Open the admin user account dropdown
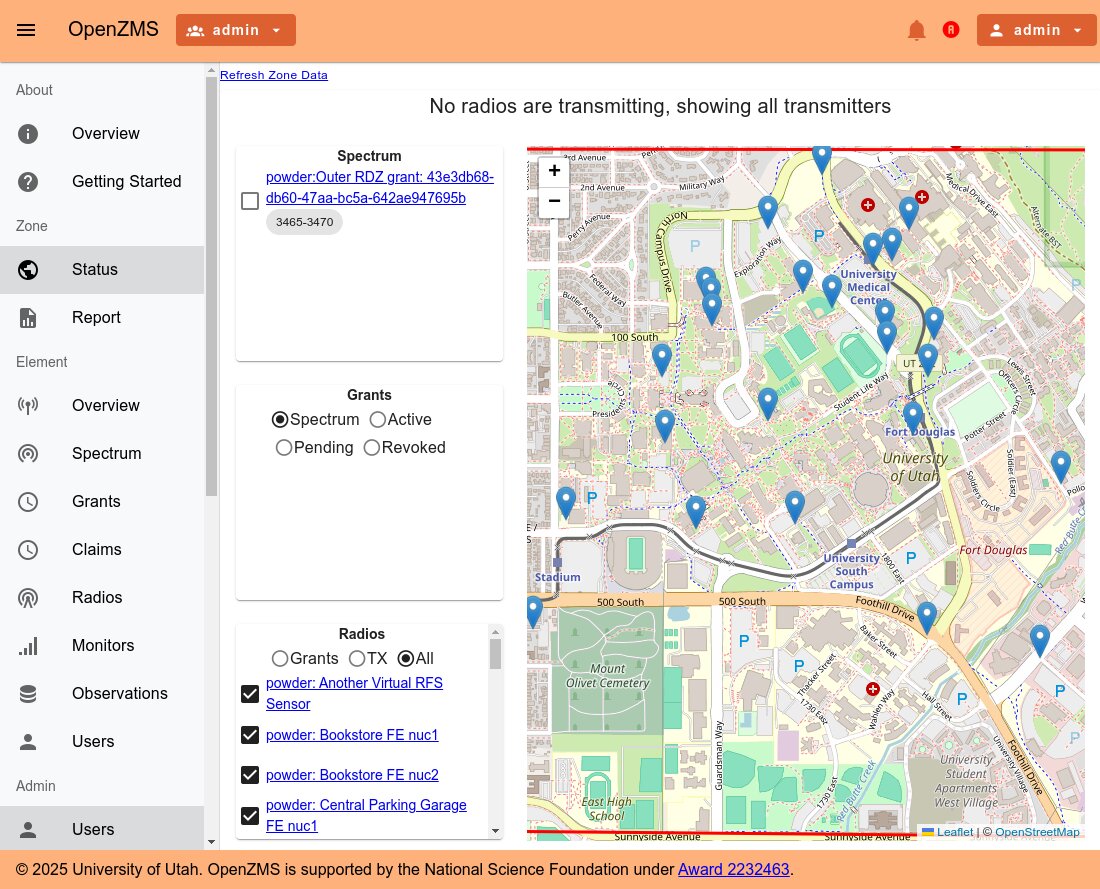The height and width of the screenshot is (889, 1100). 1037,30
